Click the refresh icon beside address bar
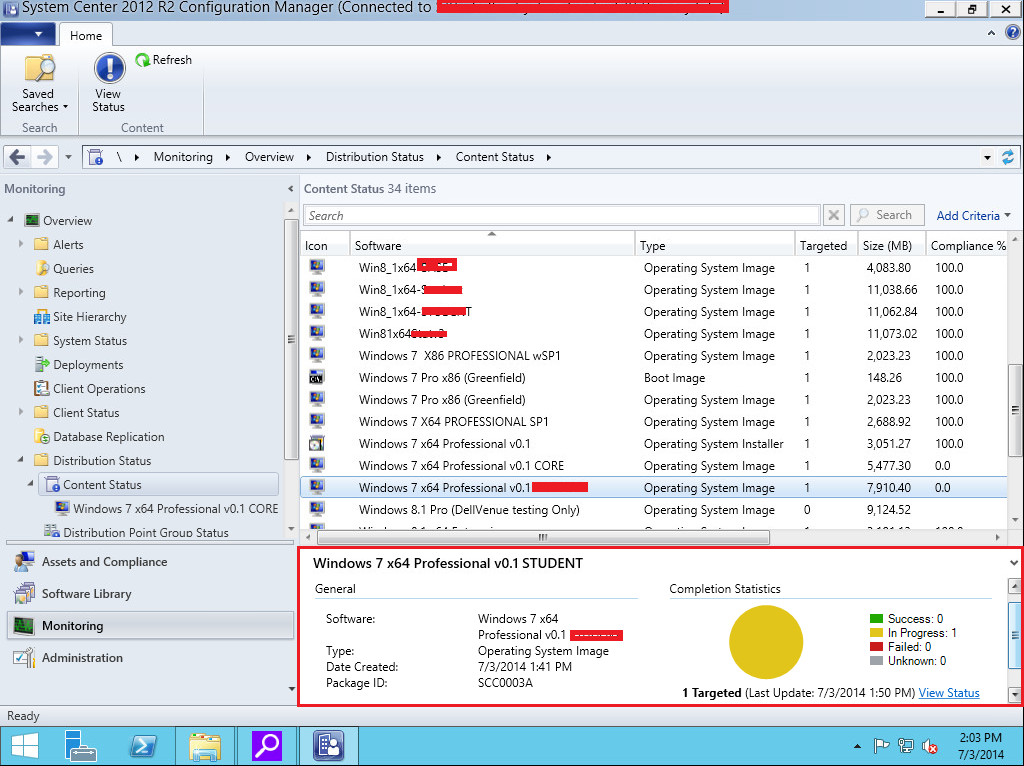 click(1008, 157)
